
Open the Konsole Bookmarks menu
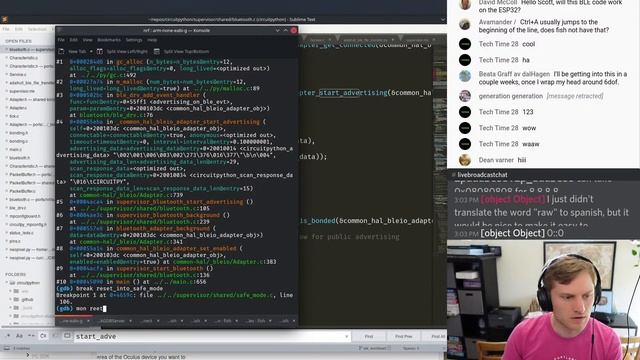click(109, 40)
